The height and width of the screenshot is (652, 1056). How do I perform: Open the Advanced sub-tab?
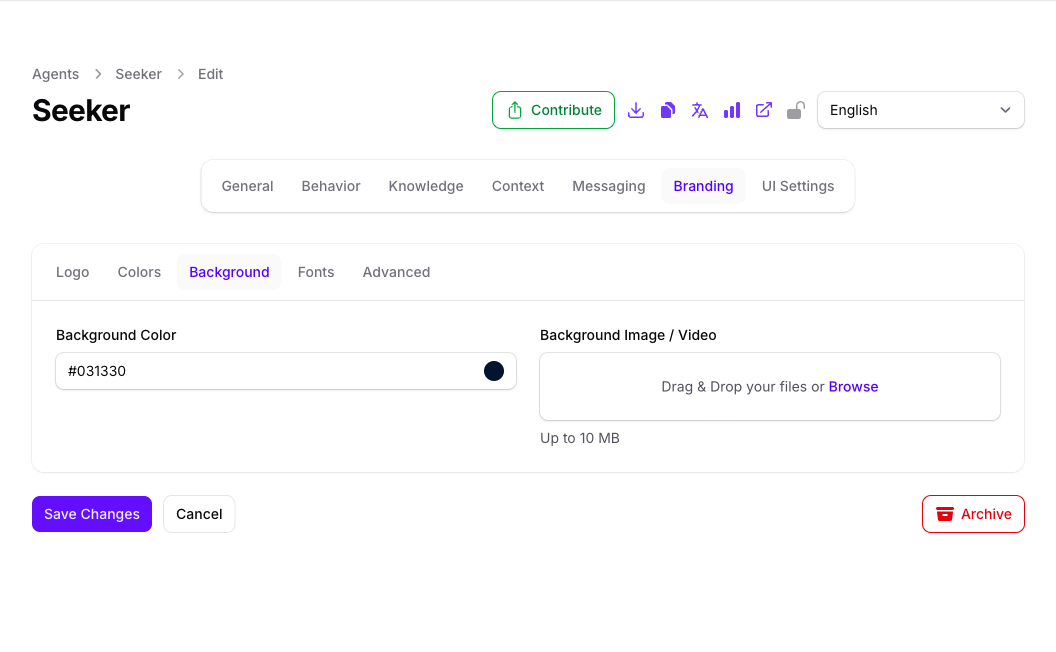point(396,272)
